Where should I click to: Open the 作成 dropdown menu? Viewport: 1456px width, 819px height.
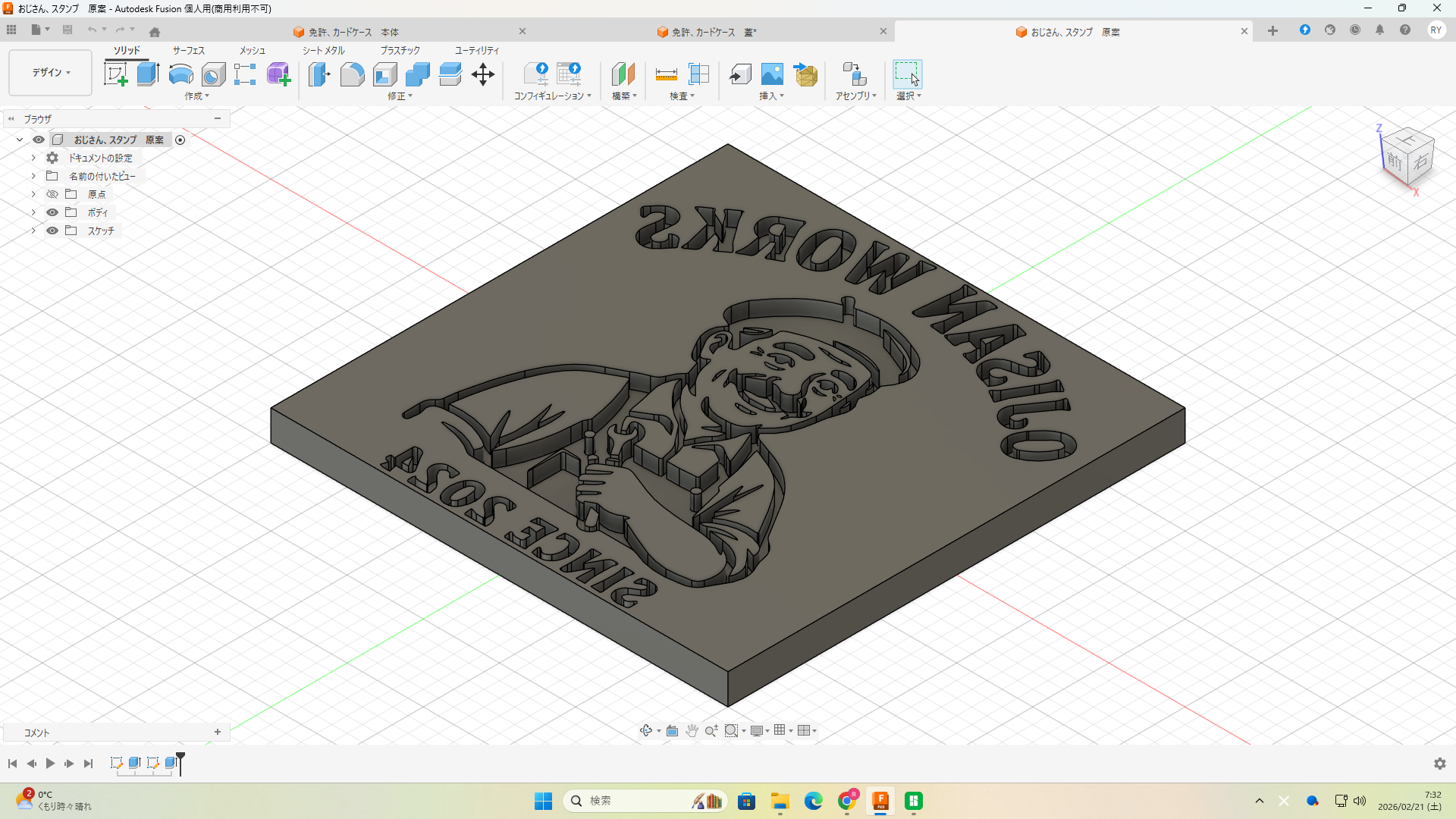(x=196, y=96)
